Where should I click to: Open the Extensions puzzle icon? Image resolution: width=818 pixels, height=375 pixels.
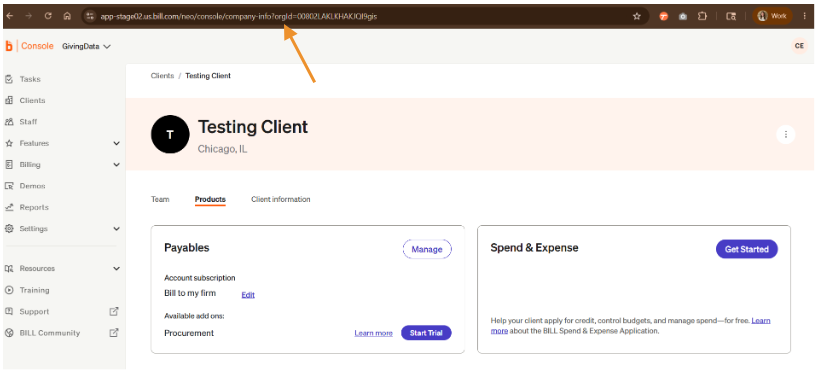(702, 16)
